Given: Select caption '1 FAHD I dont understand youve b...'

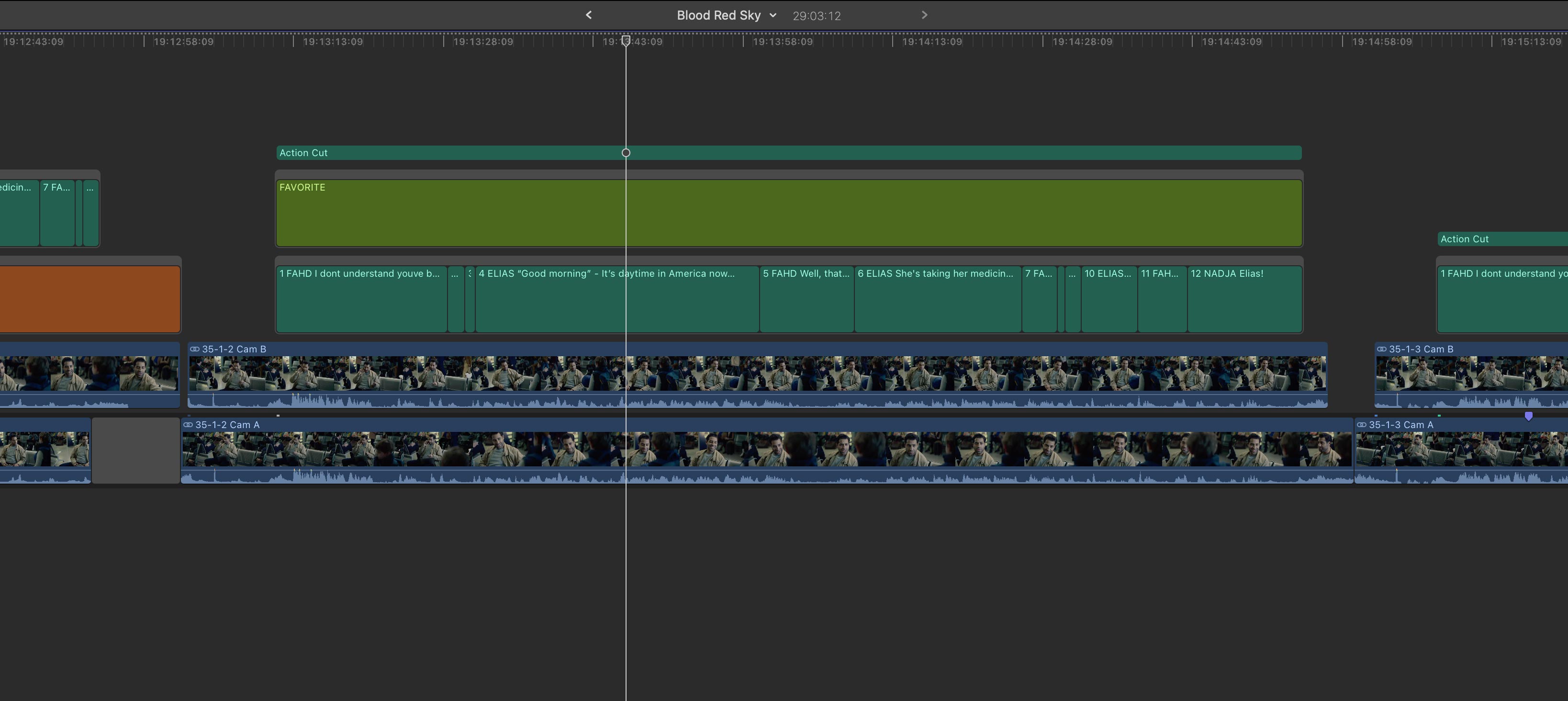Looking at the screenshot, I should click(x=361, y=299).
